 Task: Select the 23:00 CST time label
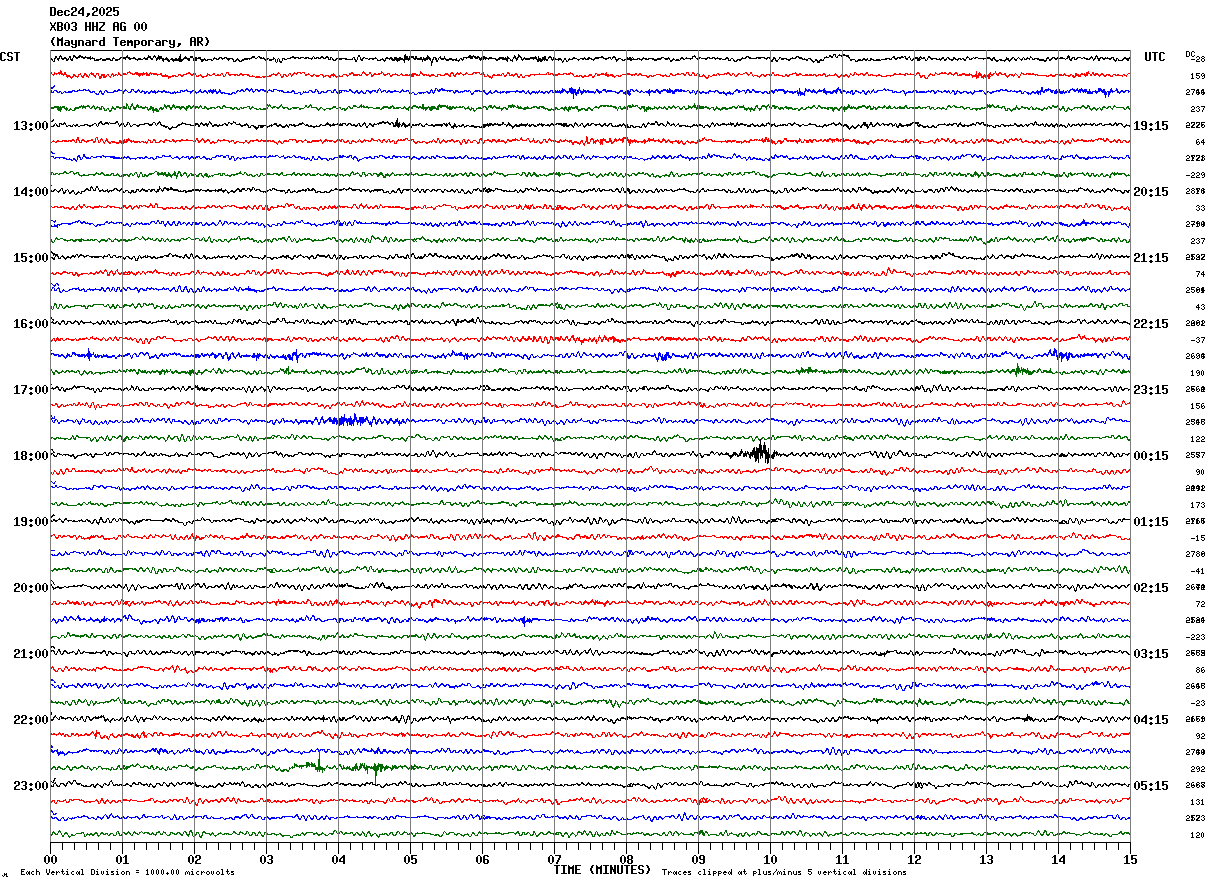[30, 786]
